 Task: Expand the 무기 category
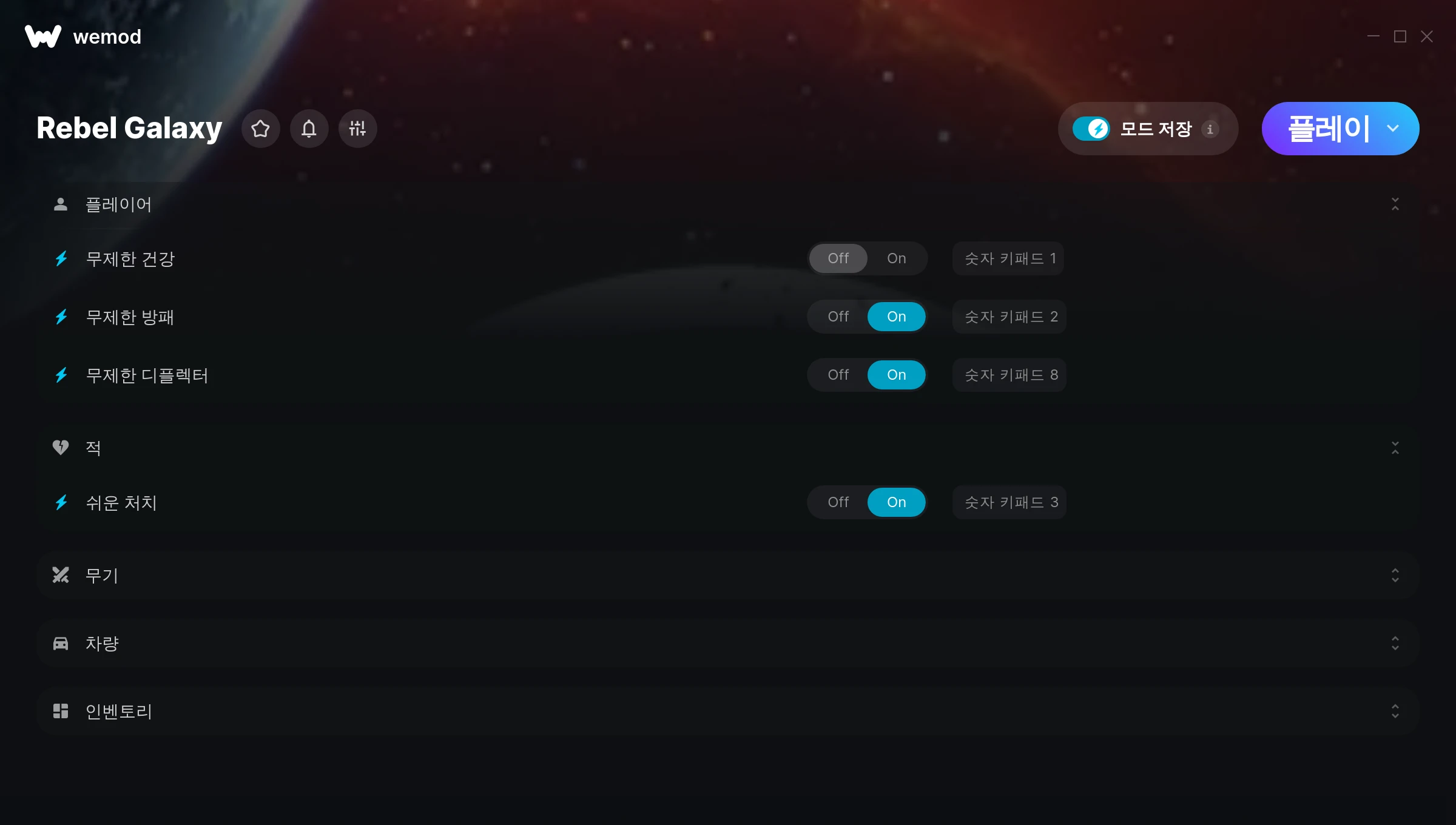(x=1395, y=575)
